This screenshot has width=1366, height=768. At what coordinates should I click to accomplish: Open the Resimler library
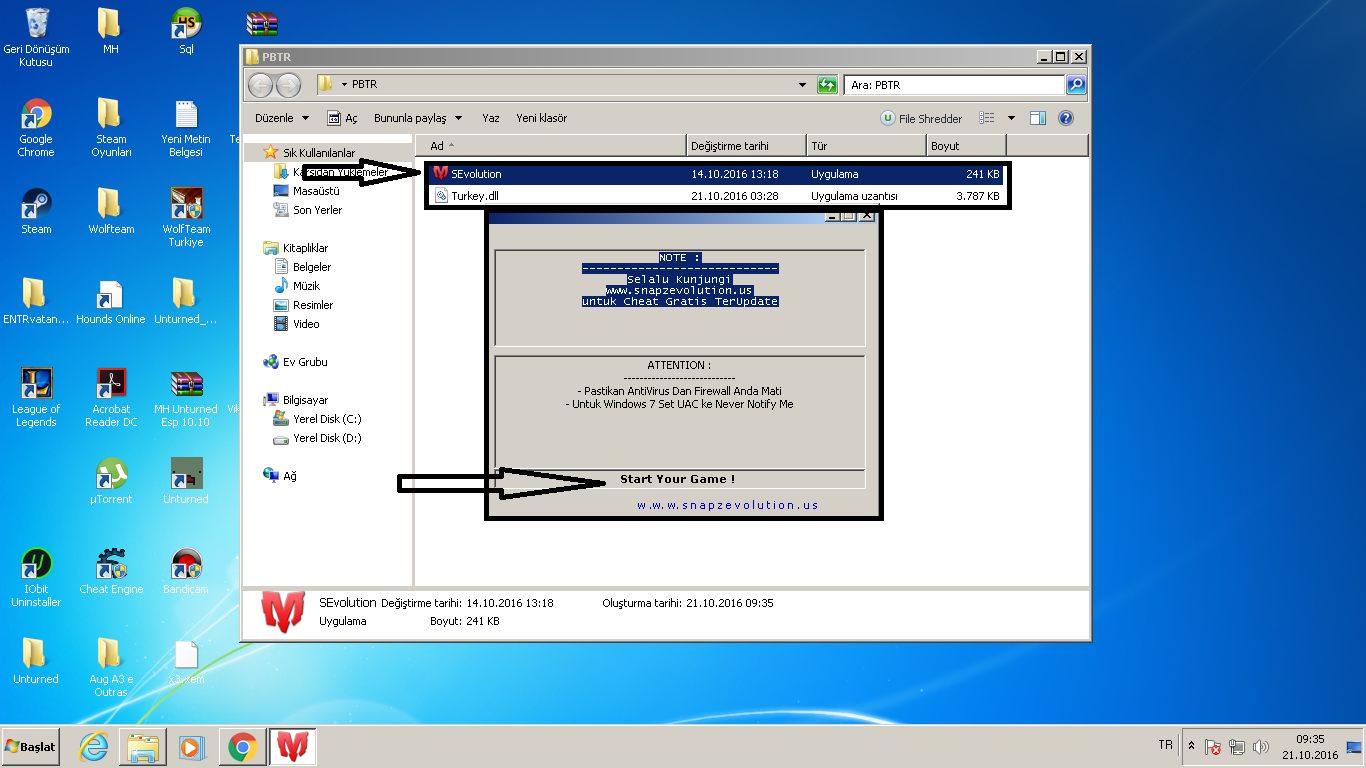[303, 305]
